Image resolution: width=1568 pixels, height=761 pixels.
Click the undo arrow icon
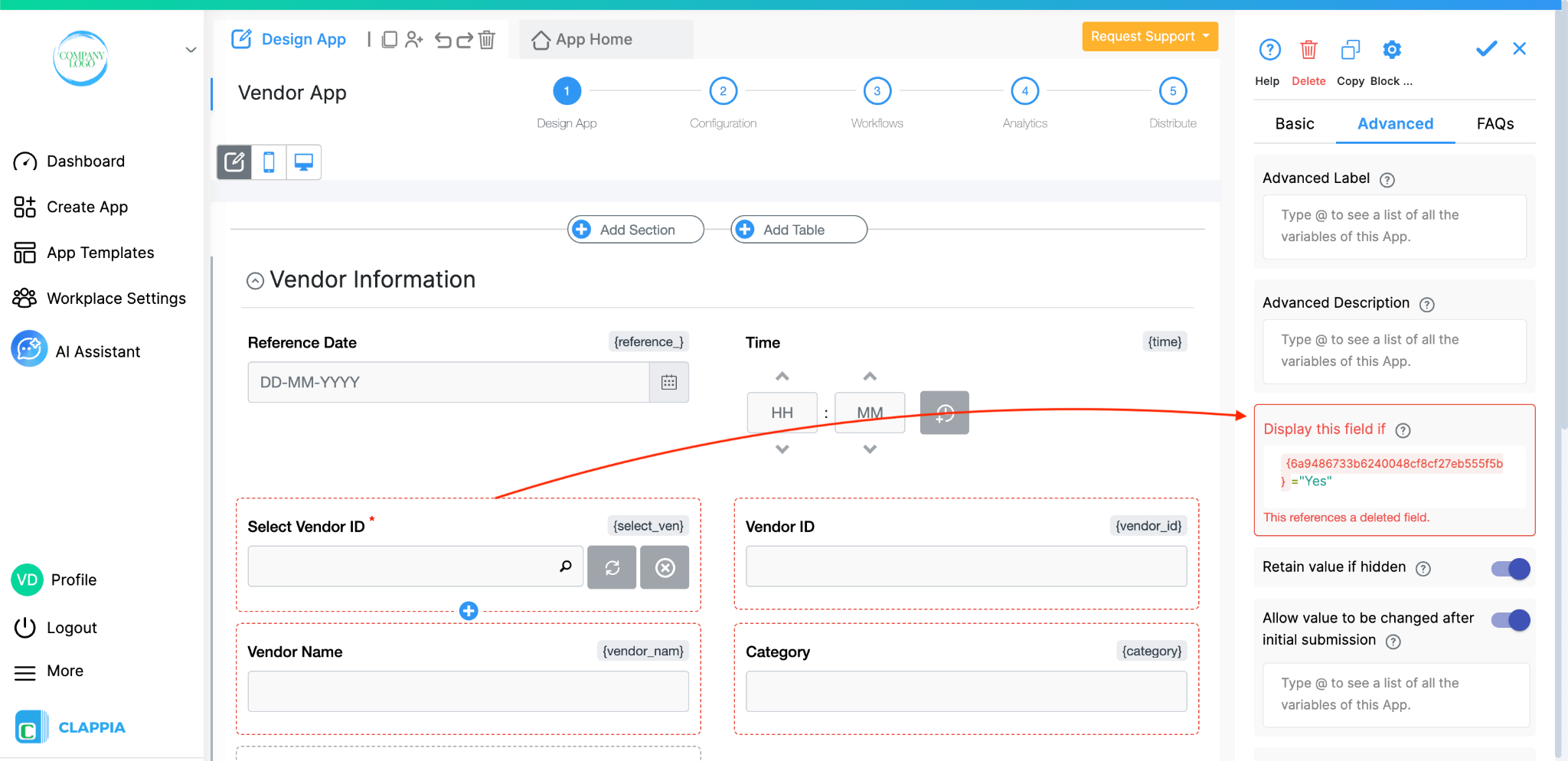click(x=443, y=40)
